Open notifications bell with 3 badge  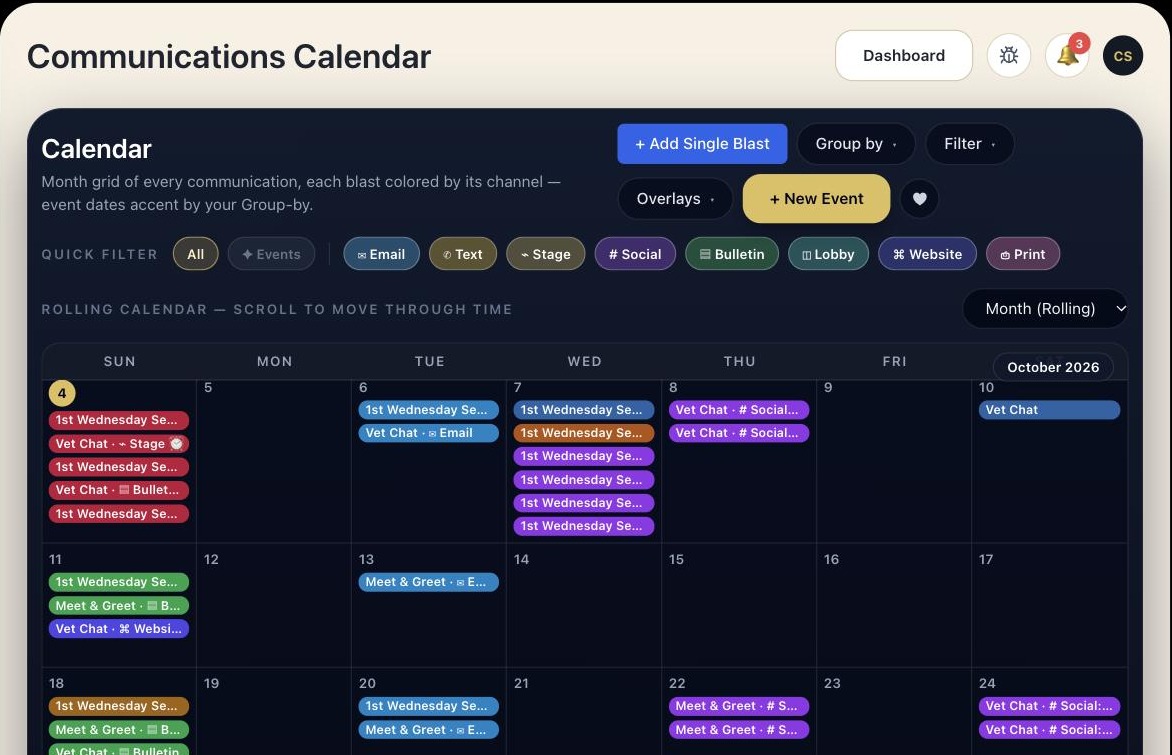tap(1067, 55)
